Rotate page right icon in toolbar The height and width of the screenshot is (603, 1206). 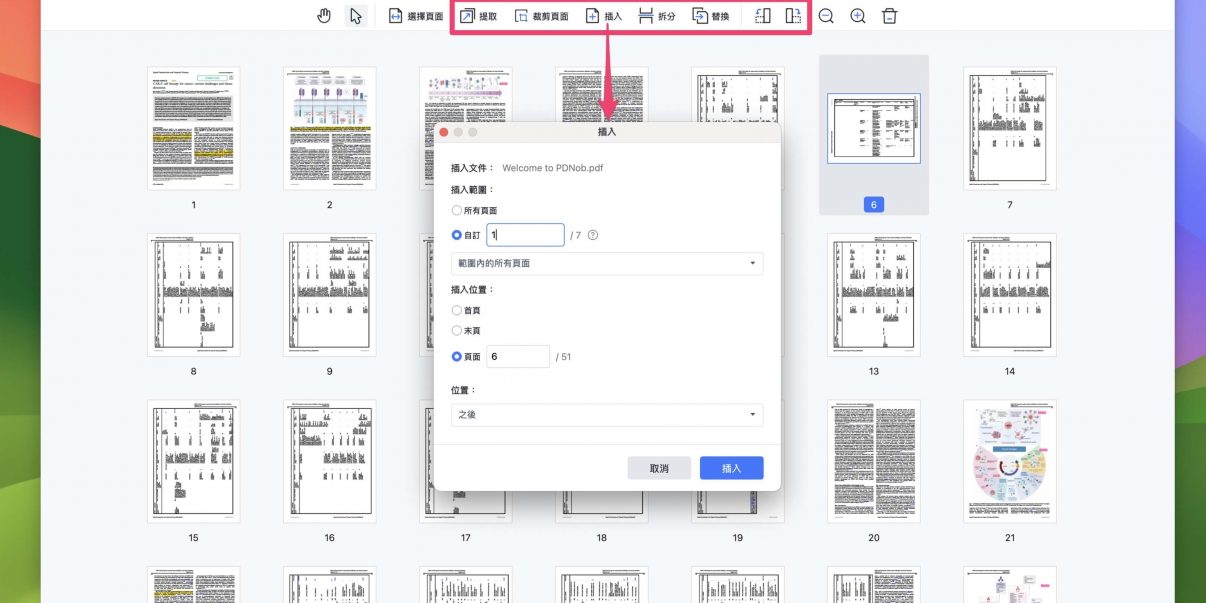tap(793, 16)
